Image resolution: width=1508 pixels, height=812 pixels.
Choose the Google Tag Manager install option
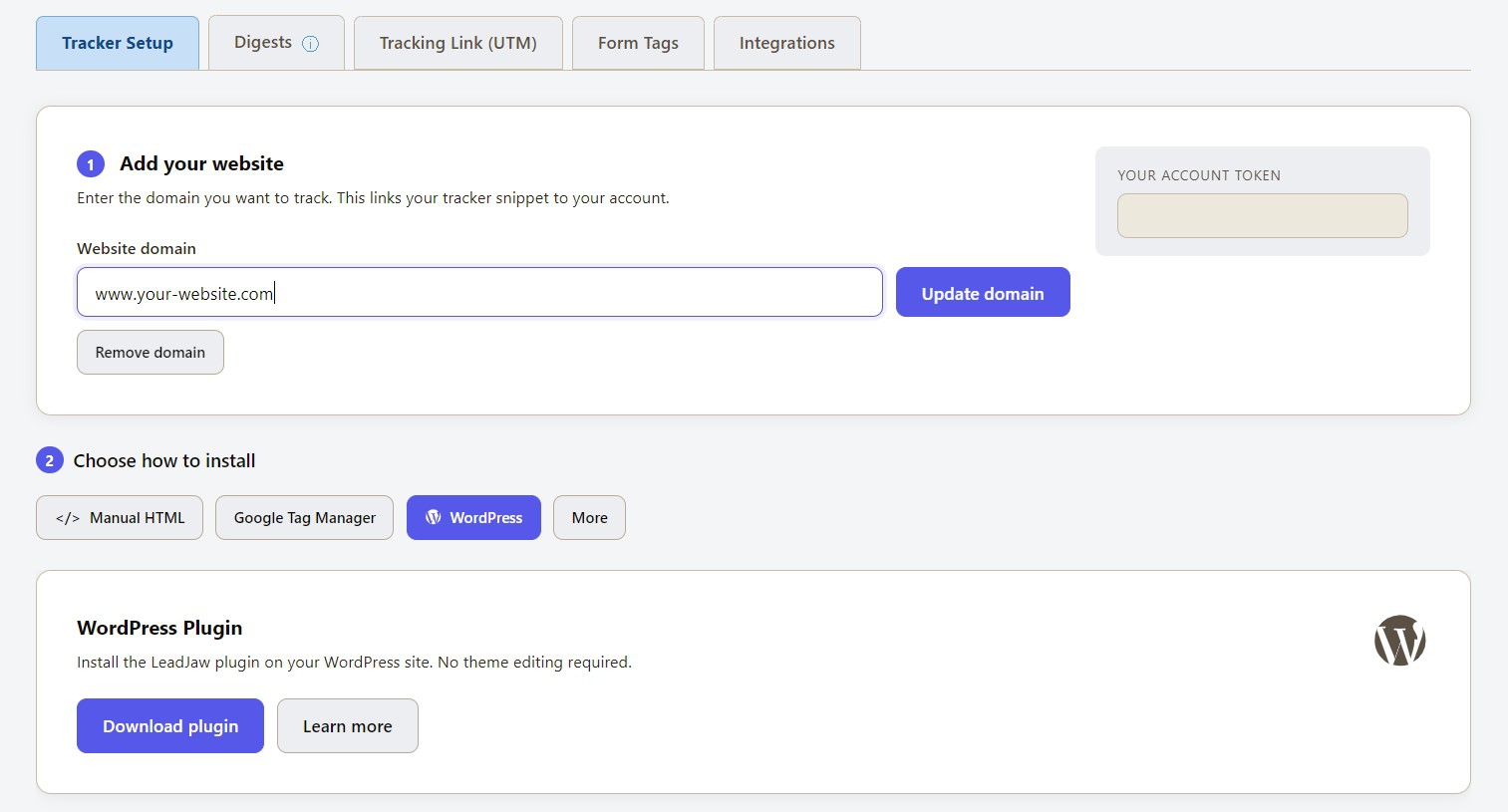(304, 518)
